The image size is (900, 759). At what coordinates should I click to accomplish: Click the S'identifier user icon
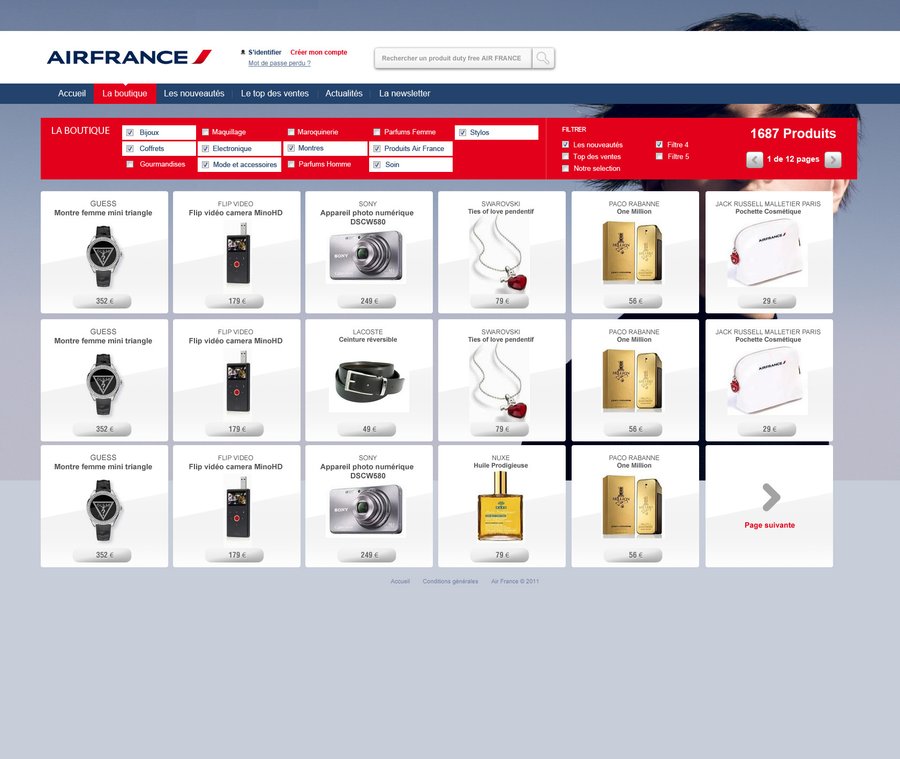(x=243, y=52)
